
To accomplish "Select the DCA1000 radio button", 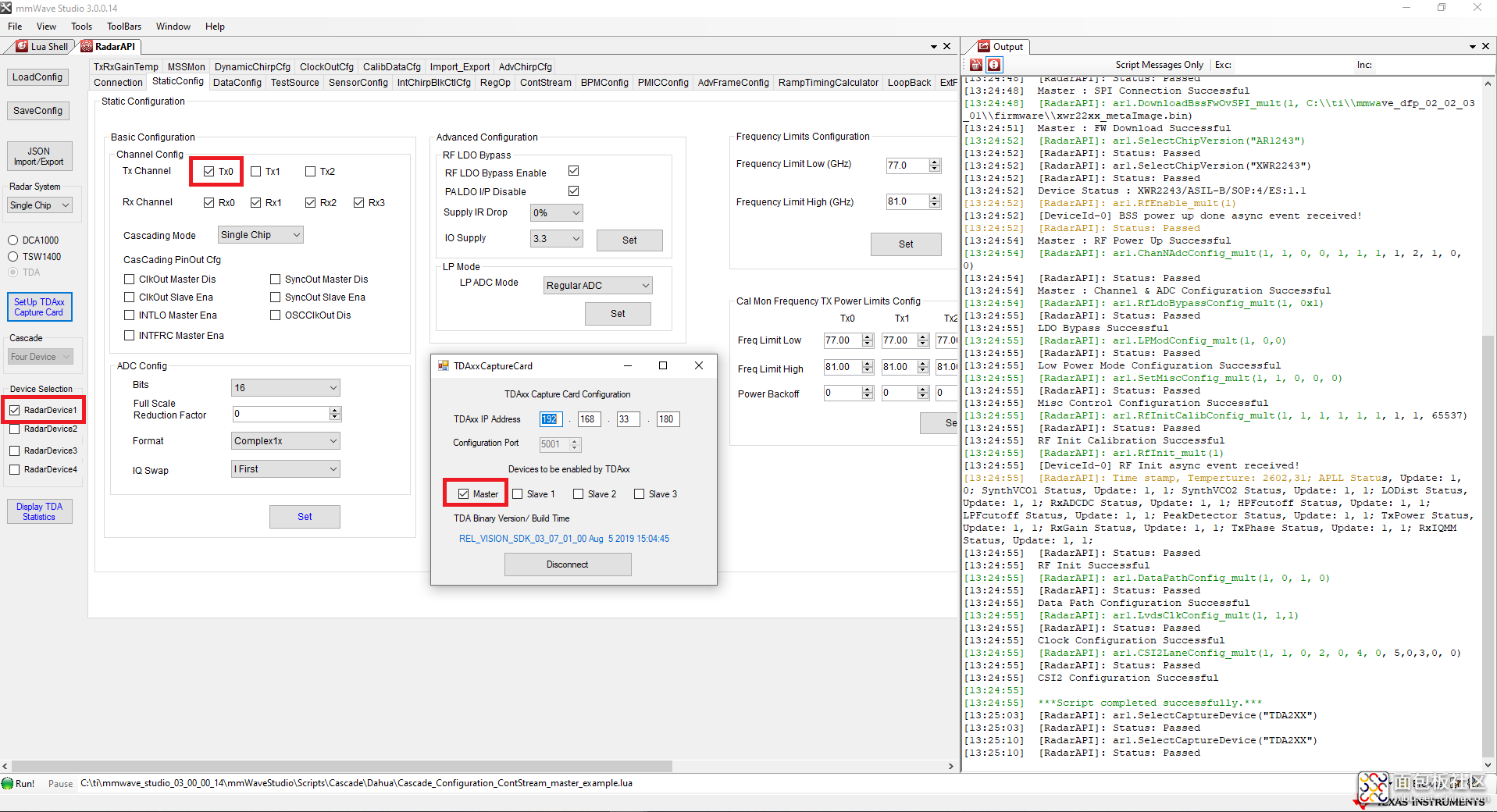I will 12,240.
